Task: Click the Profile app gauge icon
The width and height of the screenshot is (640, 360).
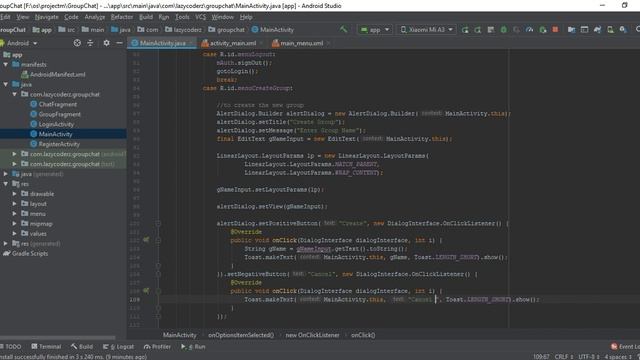Action: click(x=529, y=29)
